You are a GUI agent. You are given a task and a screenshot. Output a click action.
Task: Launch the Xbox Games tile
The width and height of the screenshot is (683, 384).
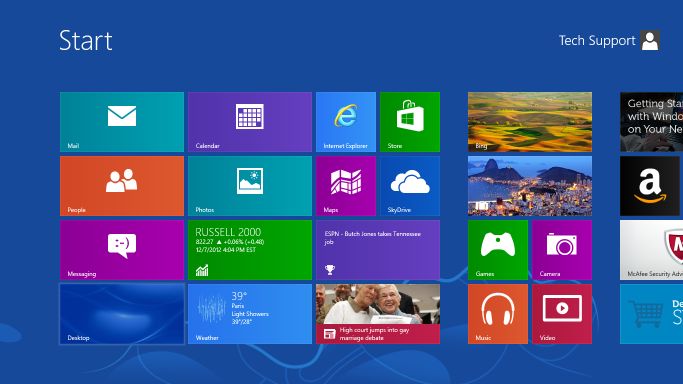coord(498,250)
